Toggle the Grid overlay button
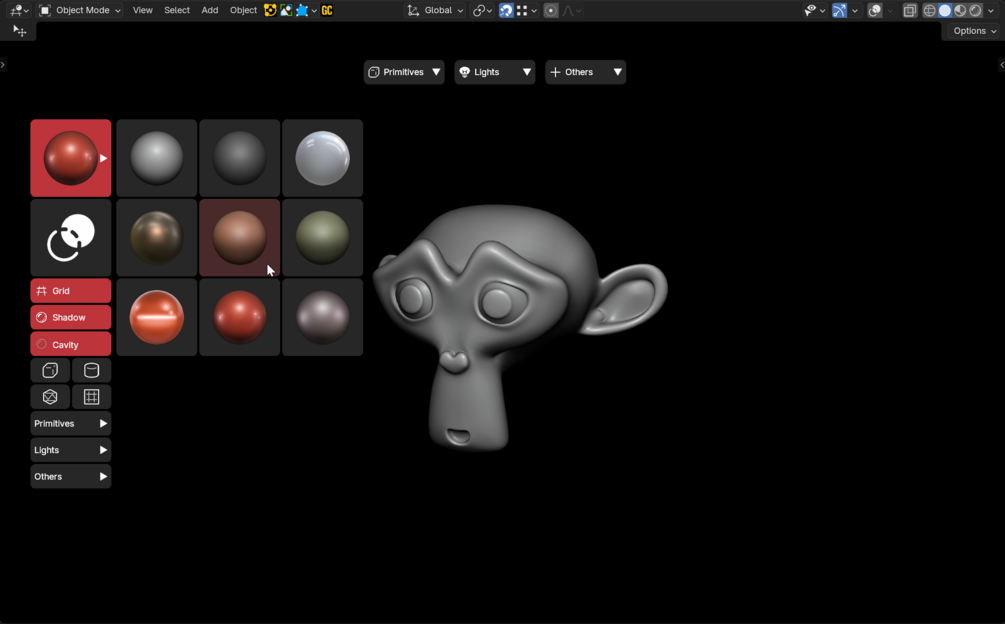Image resolution: width=1005 pixels, height=624 pixels. 71,291
